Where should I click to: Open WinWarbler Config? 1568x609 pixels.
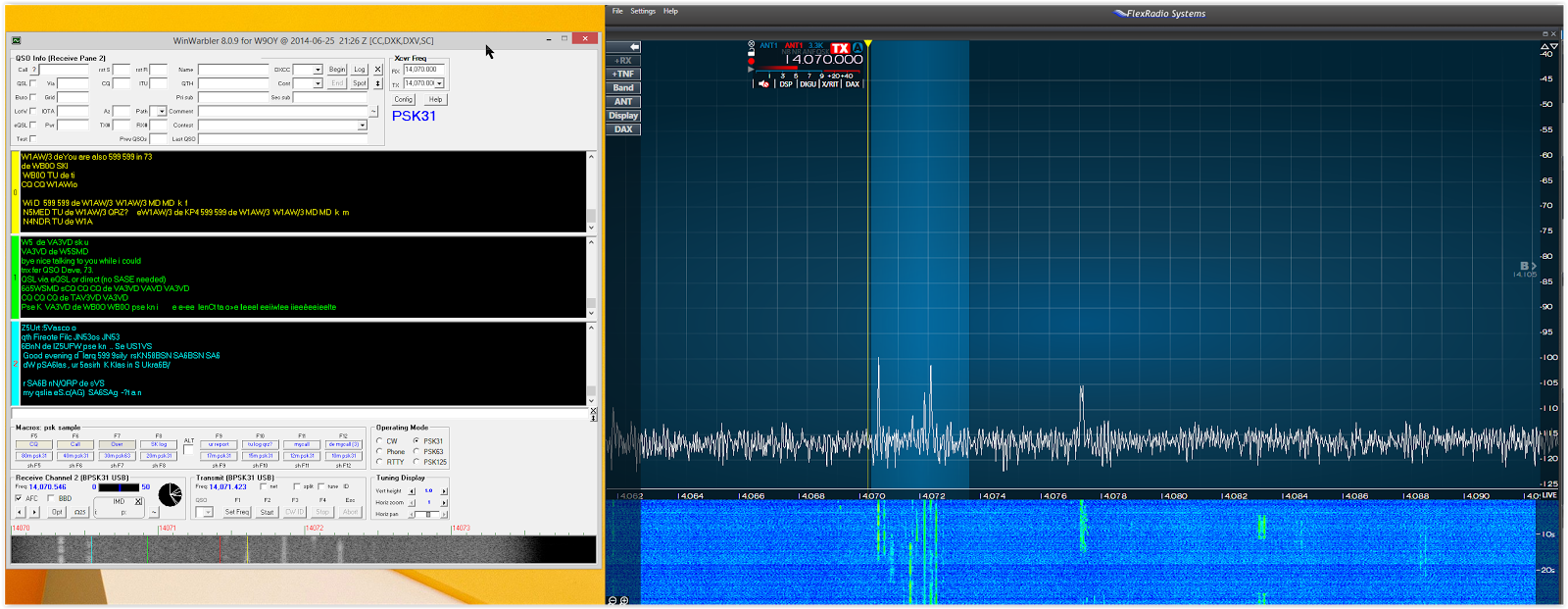pos(404,99)
